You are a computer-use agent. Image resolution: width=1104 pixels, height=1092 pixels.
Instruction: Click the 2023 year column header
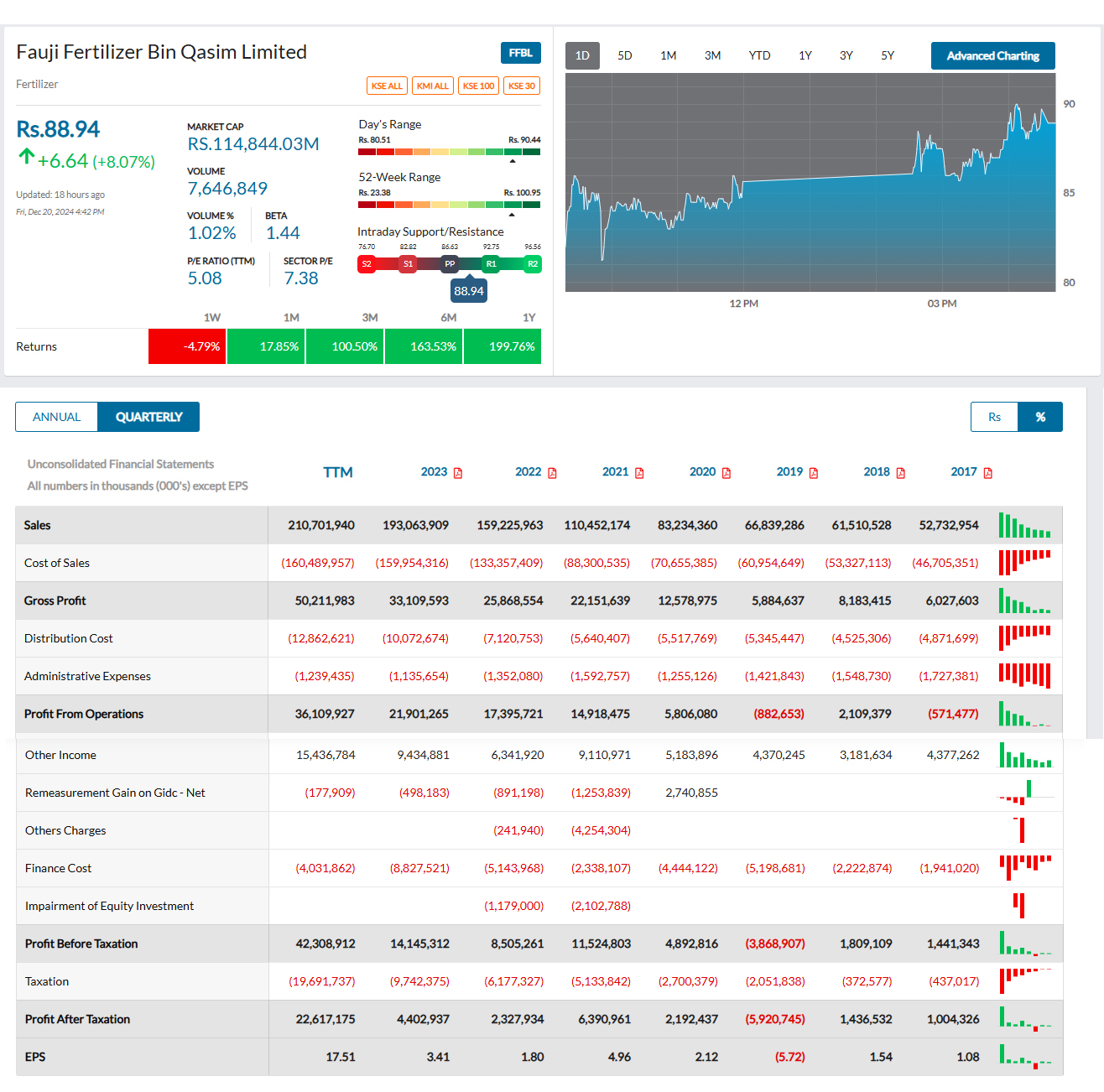[x=434, y=472]
